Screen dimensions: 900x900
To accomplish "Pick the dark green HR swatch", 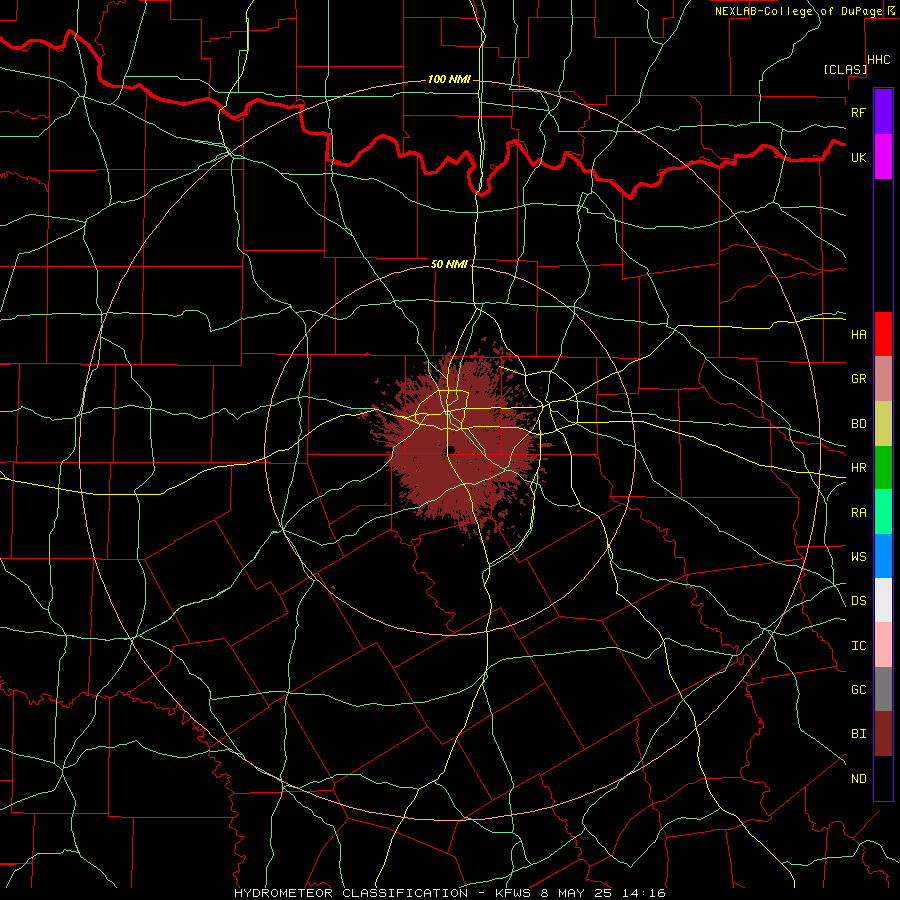I will pyautogui.click(x=883, y=467).
